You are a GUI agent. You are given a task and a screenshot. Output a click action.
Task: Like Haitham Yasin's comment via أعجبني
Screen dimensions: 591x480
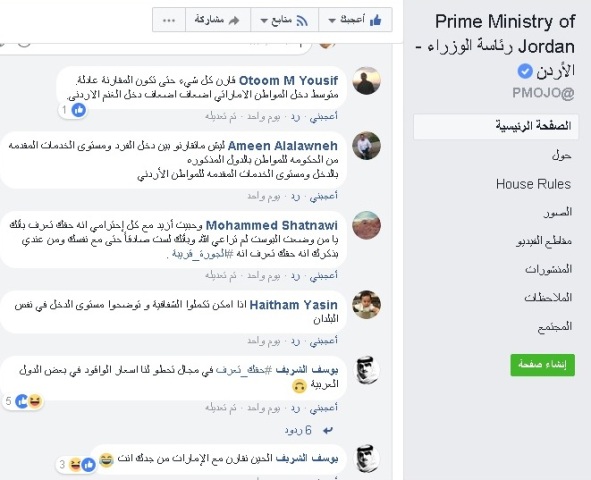click(323, 341)
